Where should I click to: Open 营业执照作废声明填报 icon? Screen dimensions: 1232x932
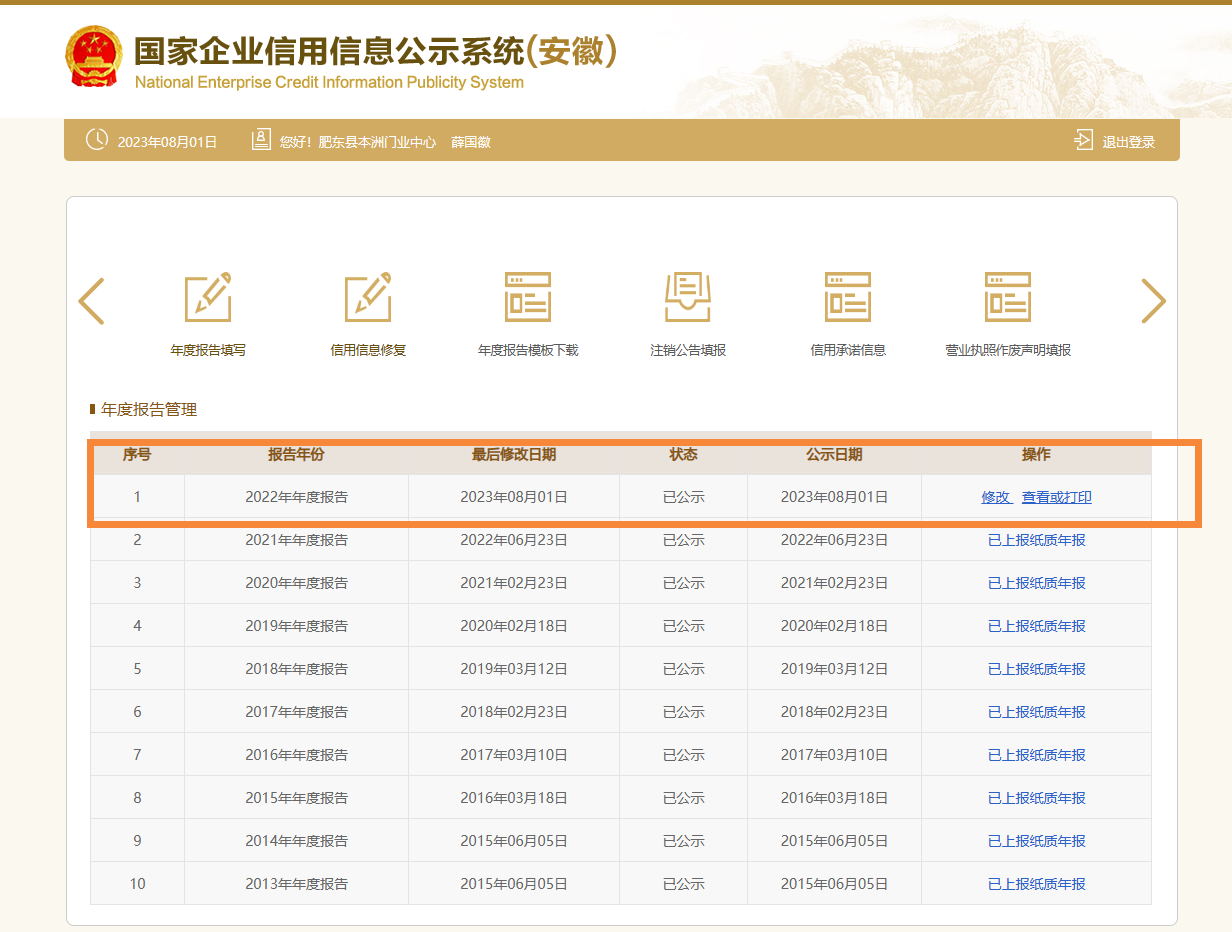point(1008,297)
